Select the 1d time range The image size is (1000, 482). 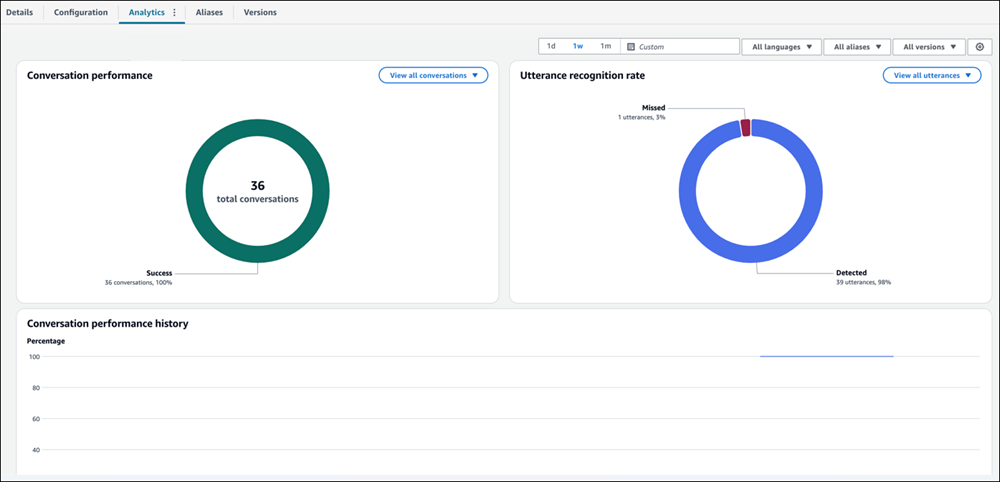551,47
